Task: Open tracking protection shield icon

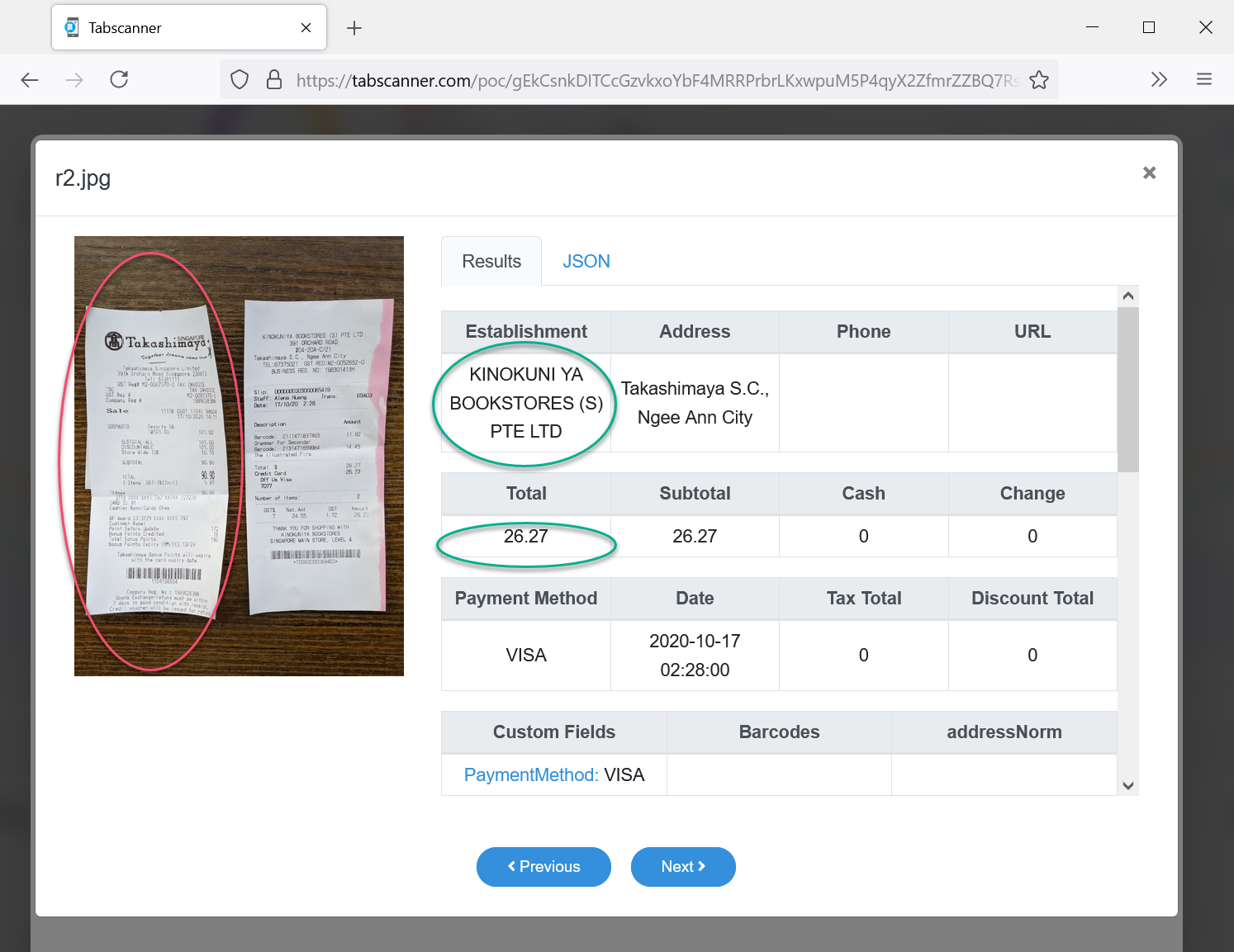Action: [240, 79]
